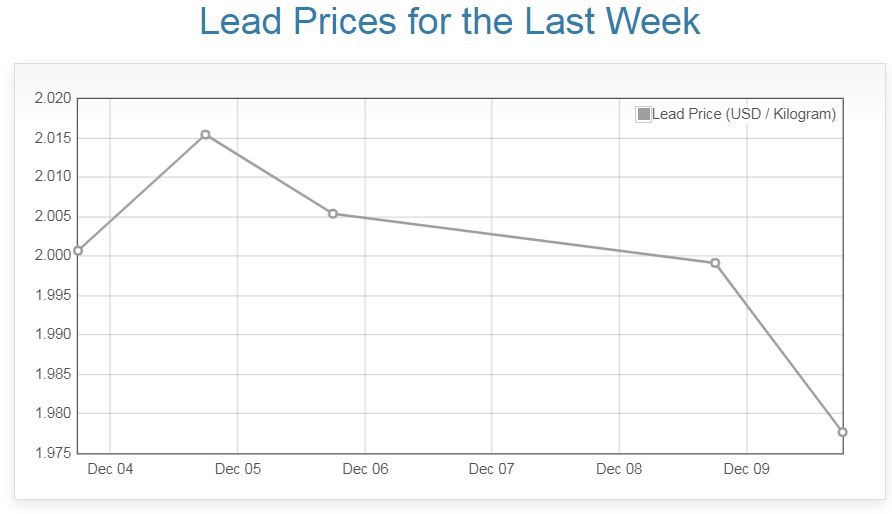
Task: Click the Dec 09 axis label
Action: point(746,469)
